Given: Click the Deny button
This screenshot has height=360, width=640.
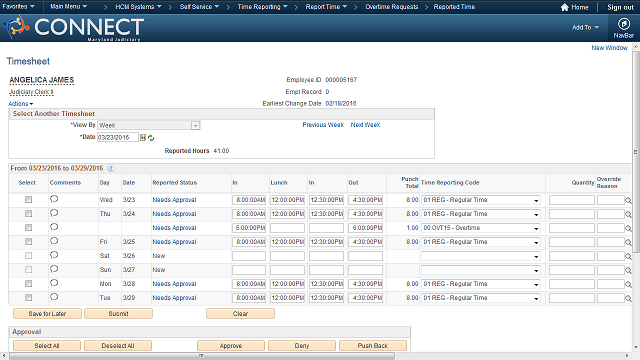Looking at the screenshot, I should (x=302, y=346).
